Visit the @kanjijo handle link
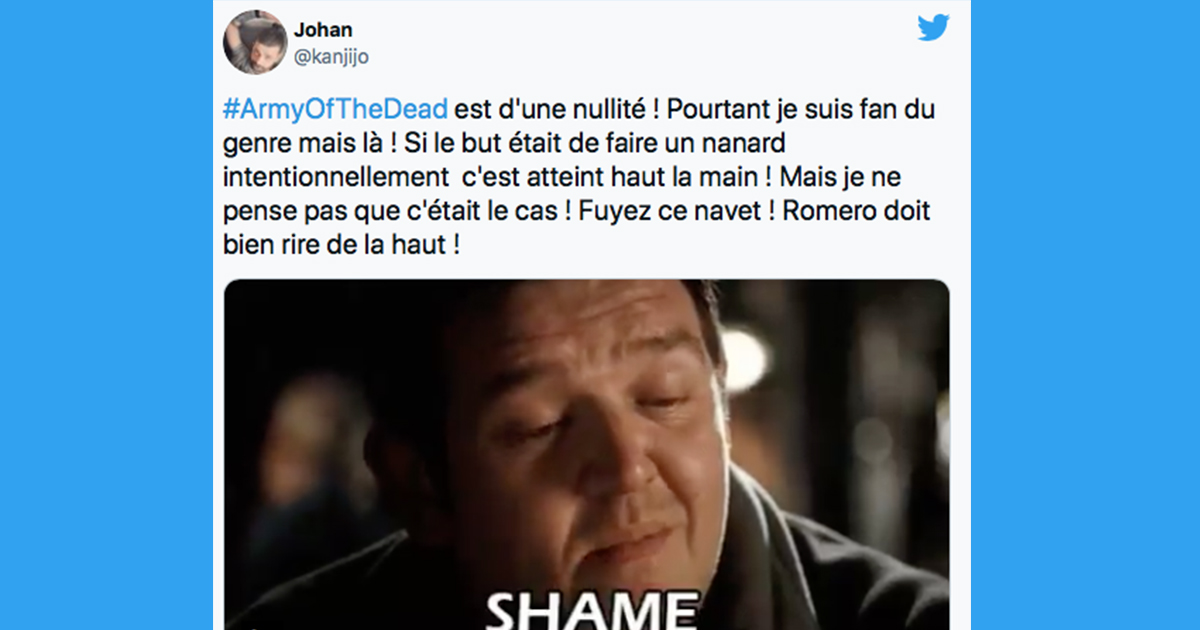Viewport: 1200px width, 630px height. click(331, 57)
